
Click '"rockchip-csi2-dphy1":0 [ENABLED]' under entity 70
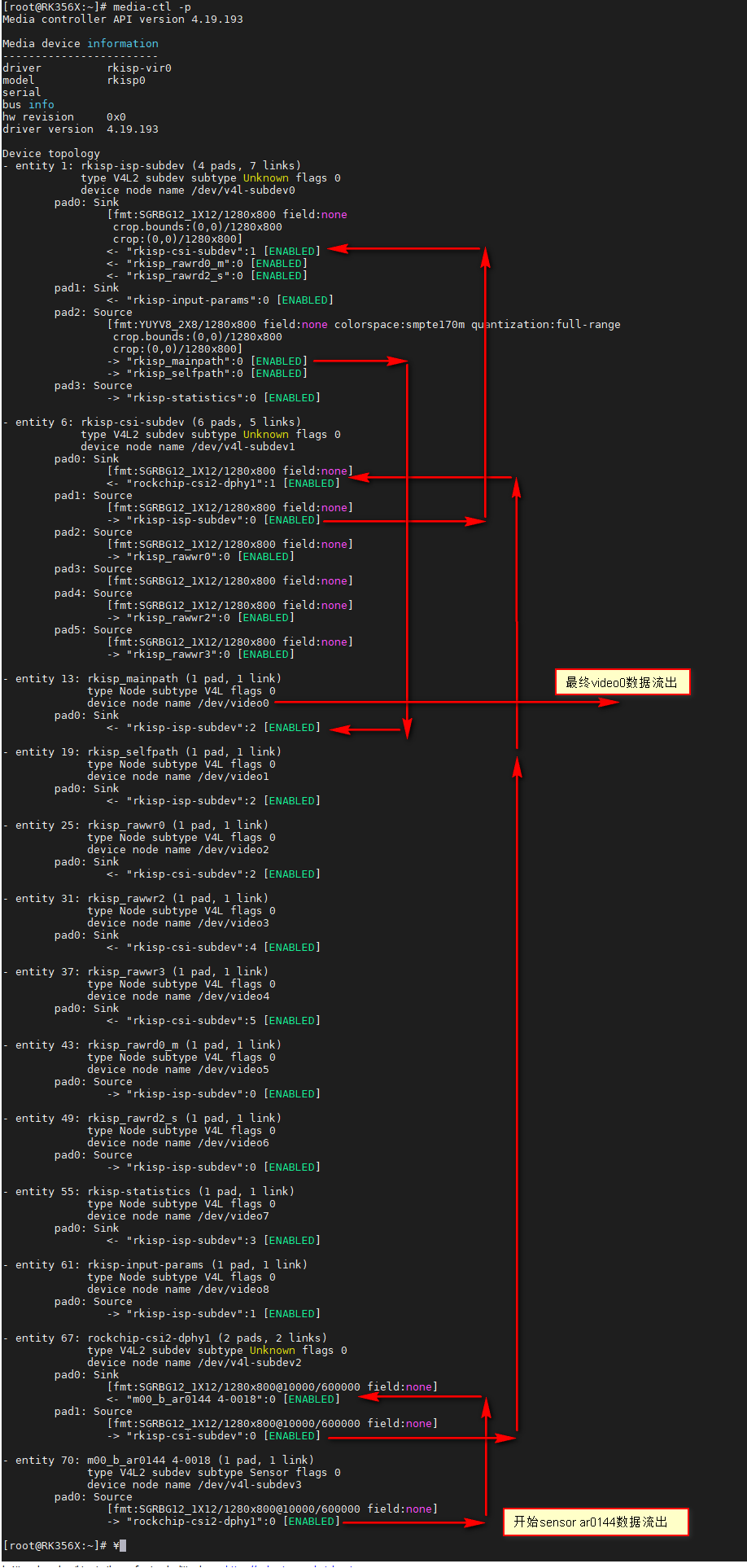point(234,1521)
